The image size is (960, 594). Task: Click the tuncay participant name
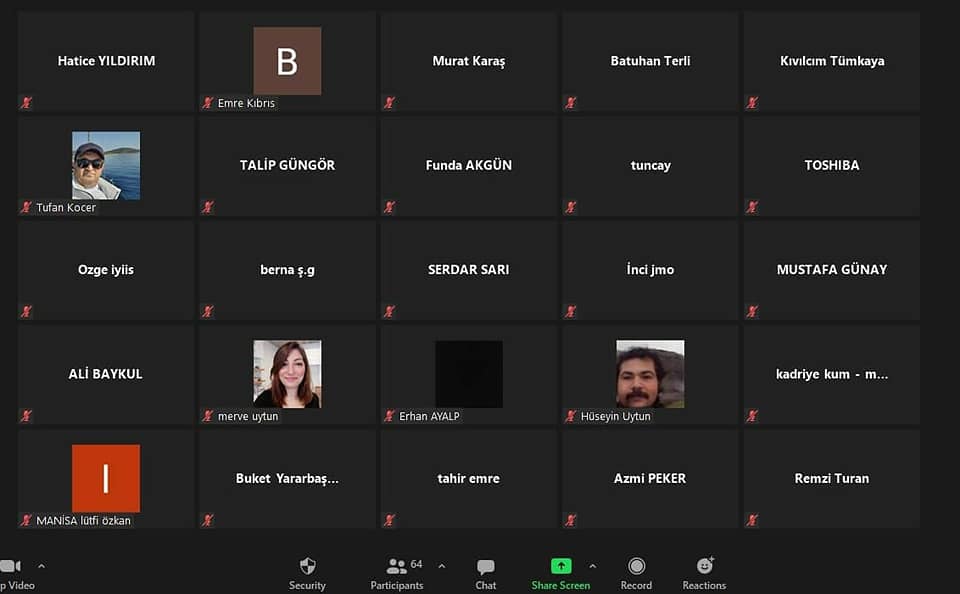pyautogui.click(x=650, y=165)
